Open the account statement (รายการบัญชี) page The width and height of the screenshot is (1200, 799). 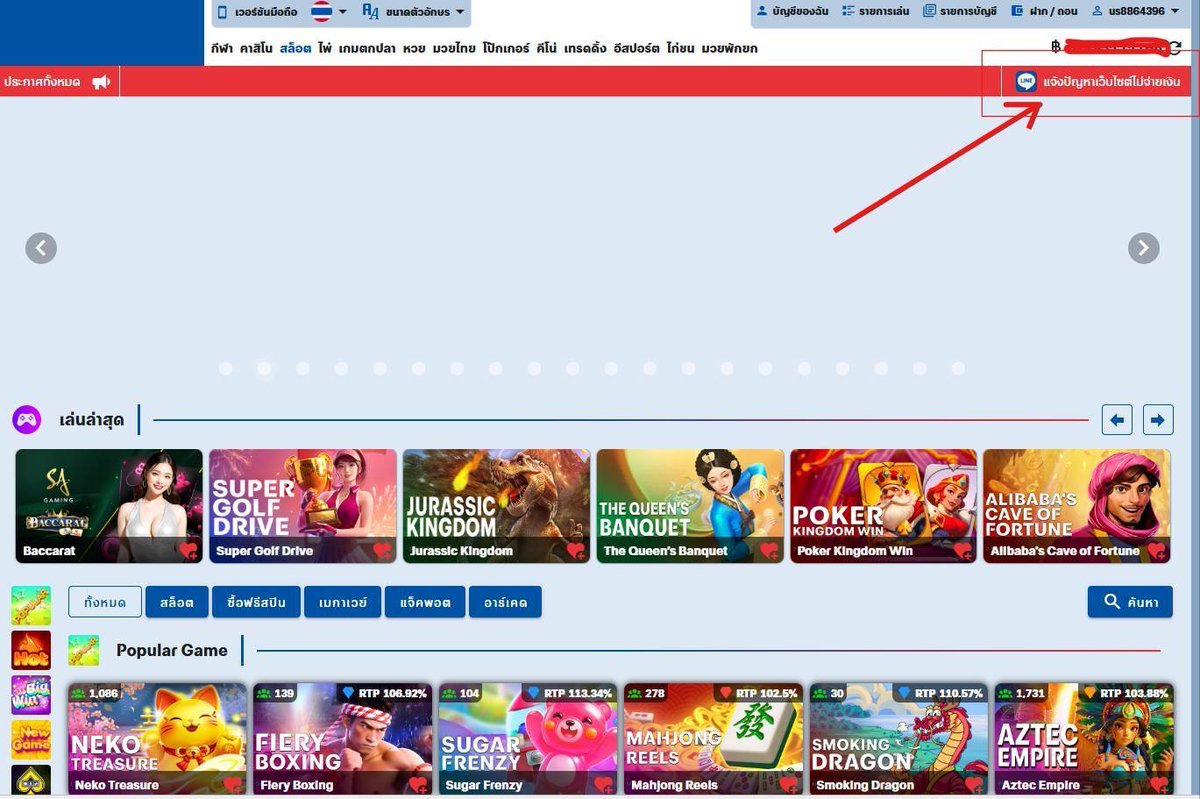click(x=960, y=12)
